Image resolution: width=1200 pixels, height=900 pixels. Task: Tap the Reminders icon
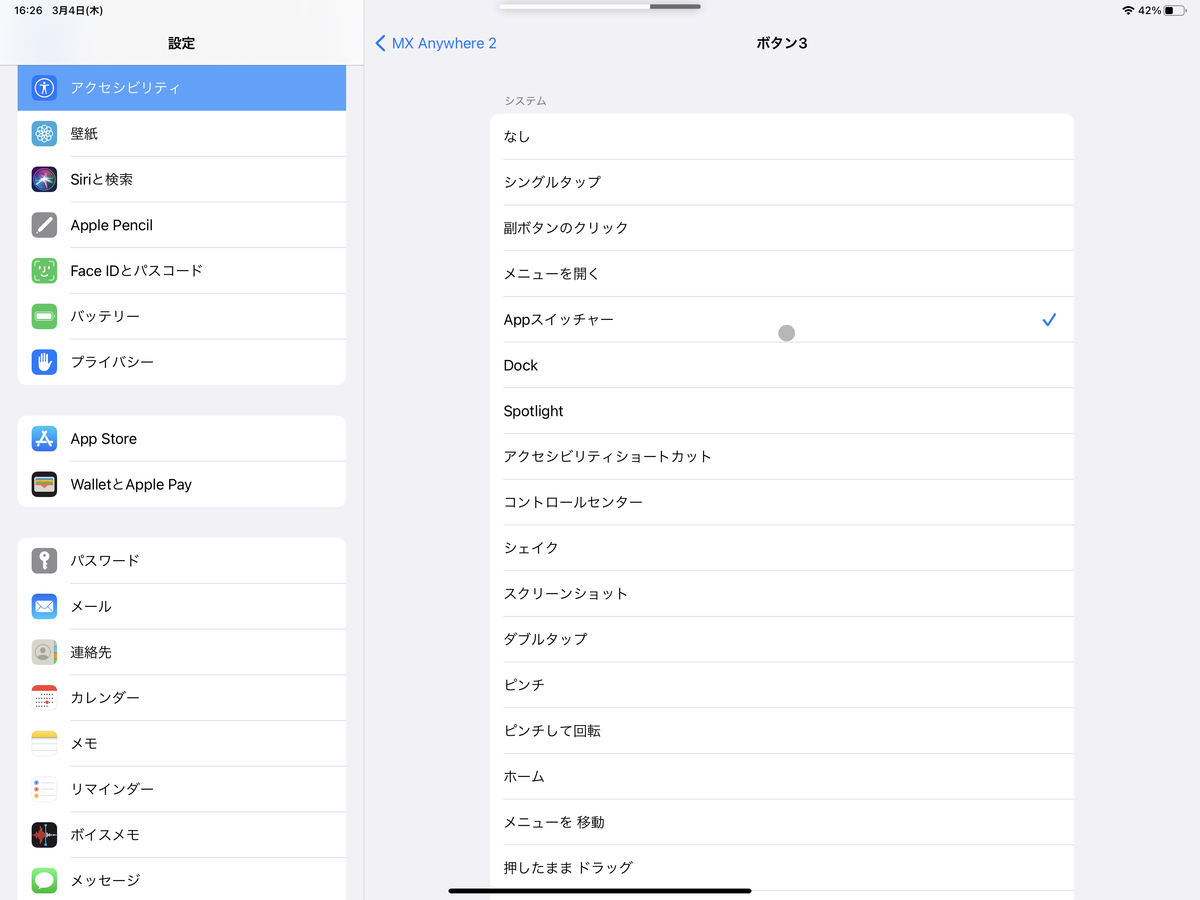(44, 790)
